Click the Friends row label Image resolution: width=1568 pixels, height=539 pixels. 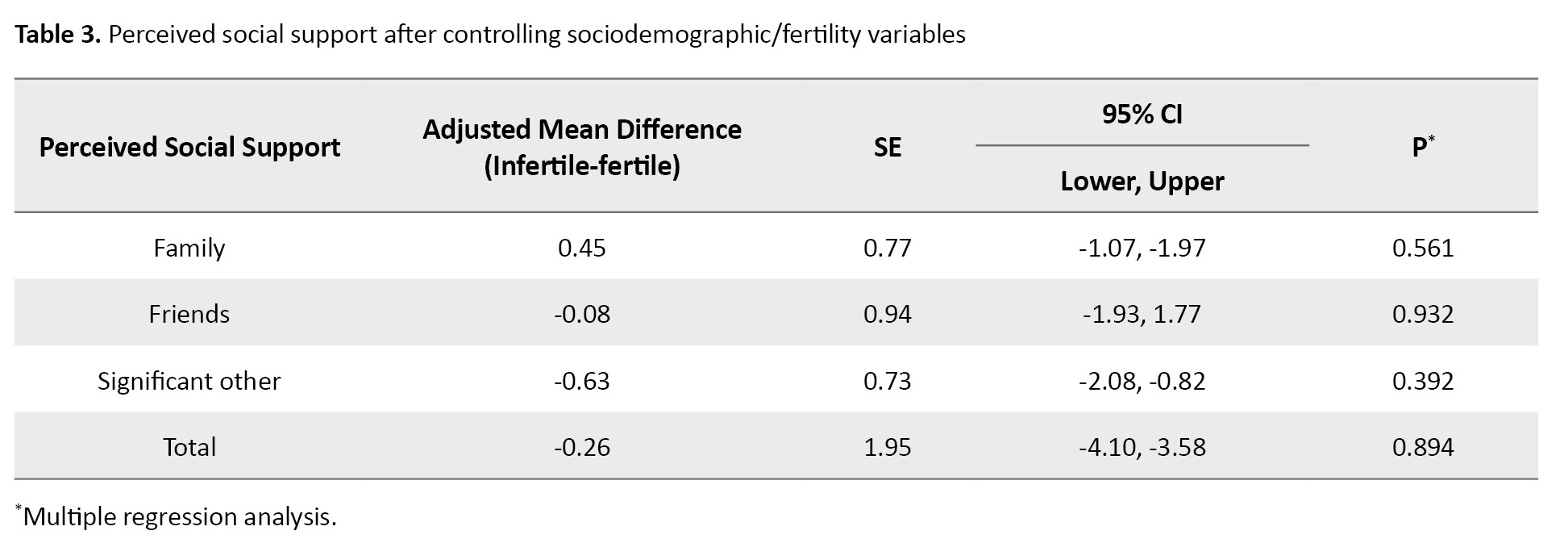coord(189,314)
